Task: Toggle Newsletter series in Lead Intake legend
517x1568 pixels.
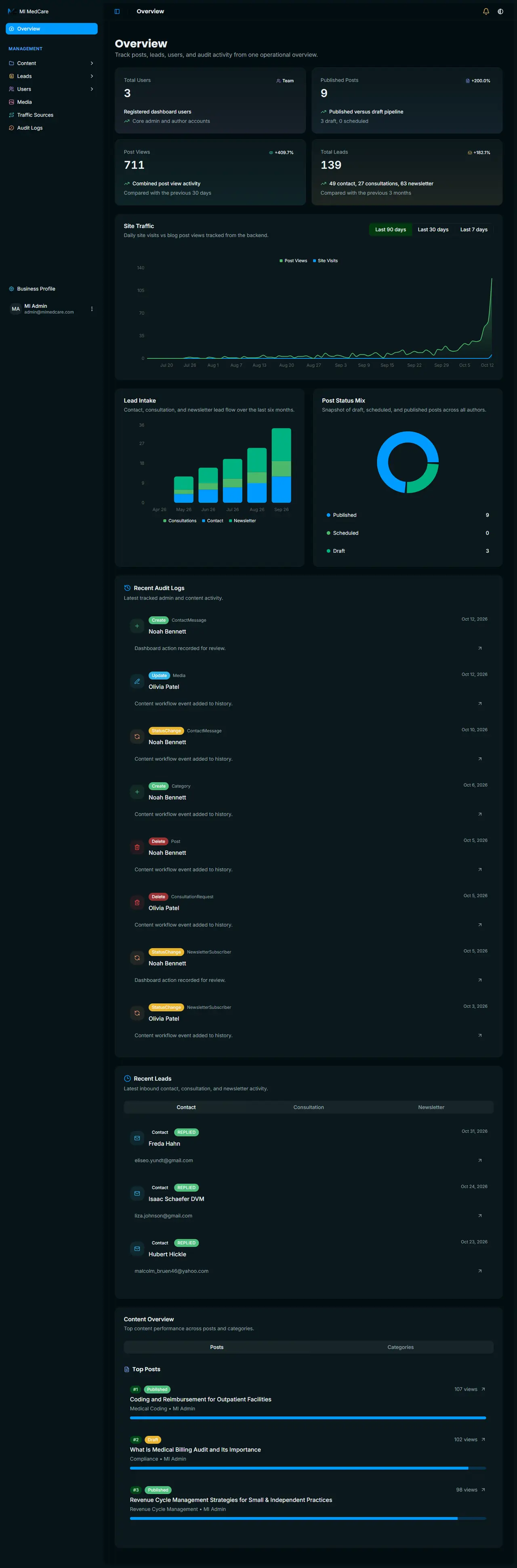Action: (x=242, y=521)
